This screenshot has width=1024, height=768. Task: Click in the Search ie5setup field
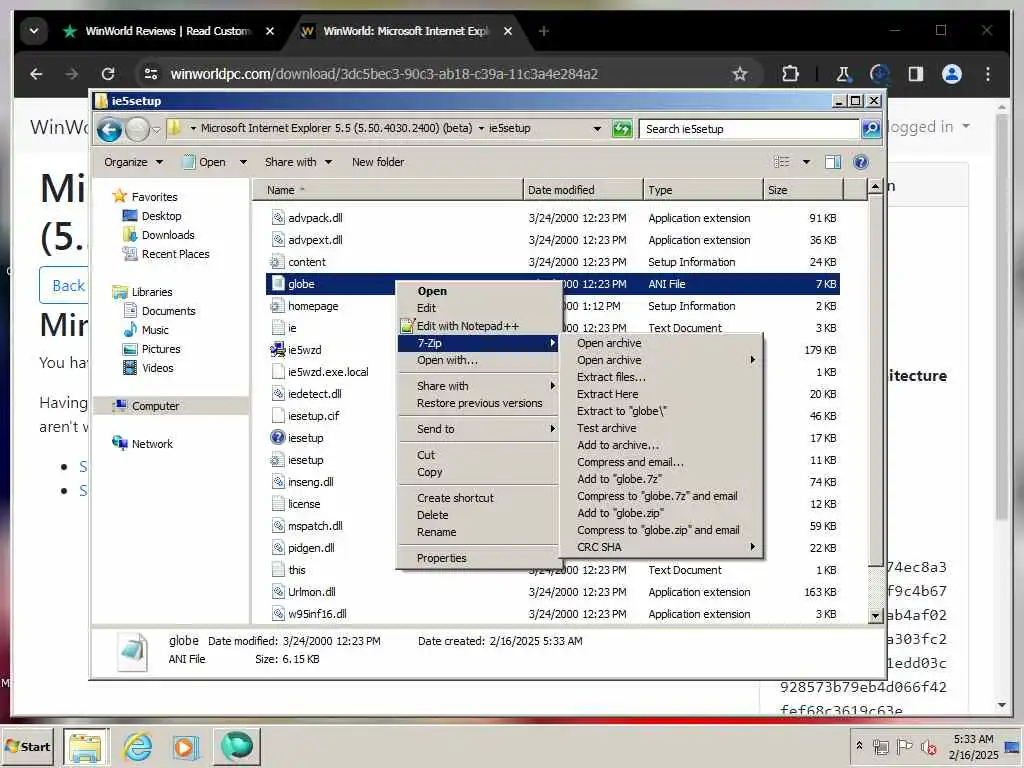pos(748,129)
